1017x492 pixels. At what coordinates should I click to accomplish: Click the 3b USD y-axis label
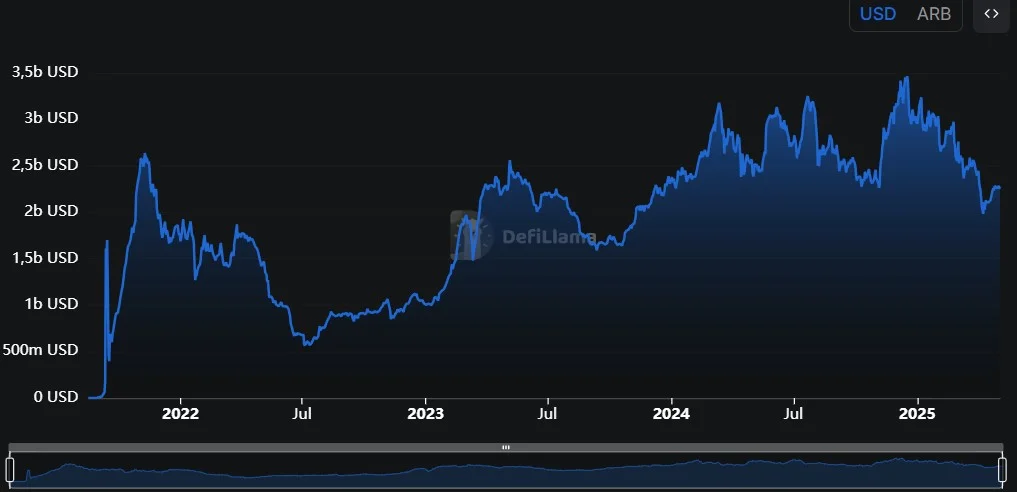coord(50,118)
